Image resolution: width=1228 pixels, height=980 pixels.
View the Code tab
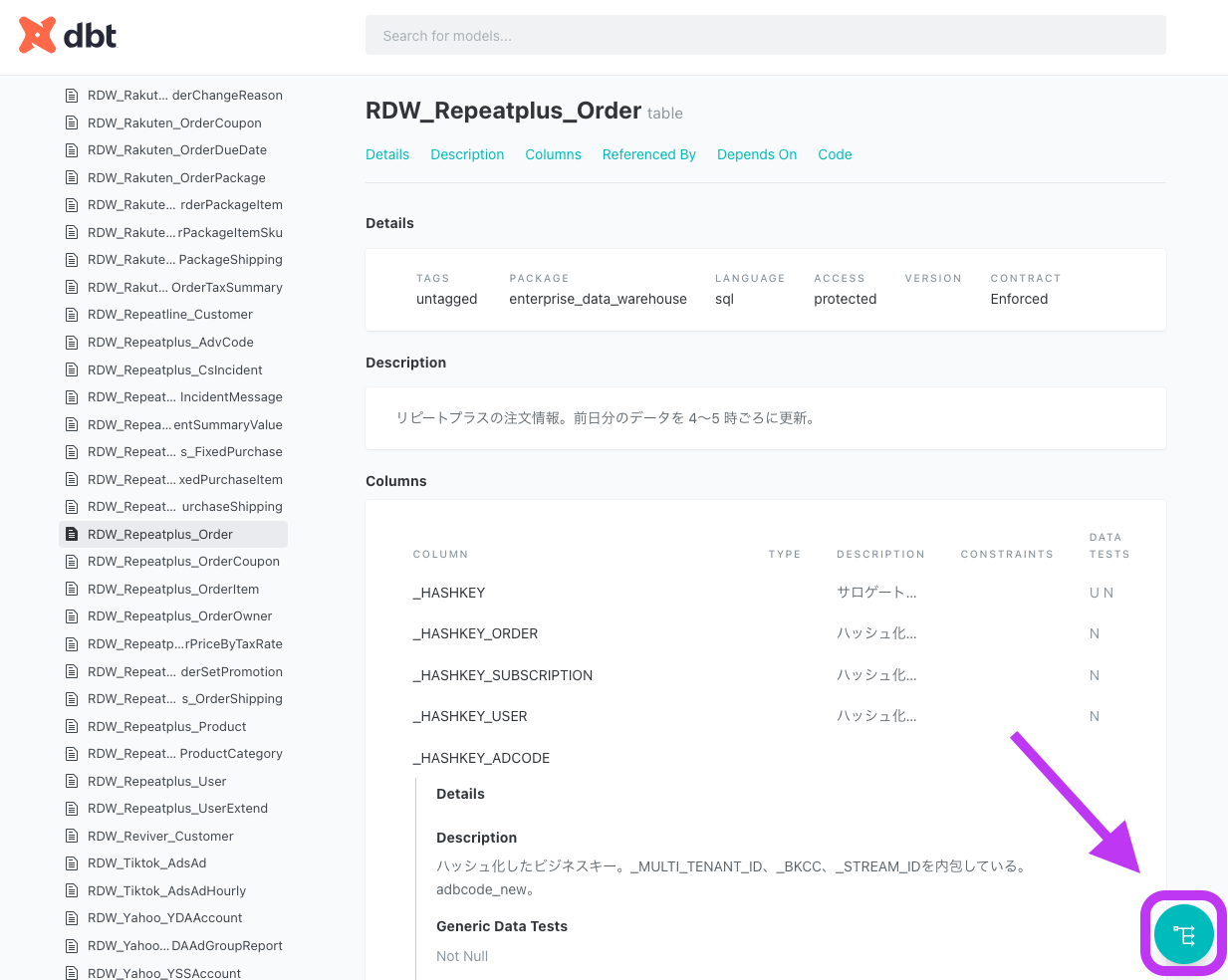835,154
